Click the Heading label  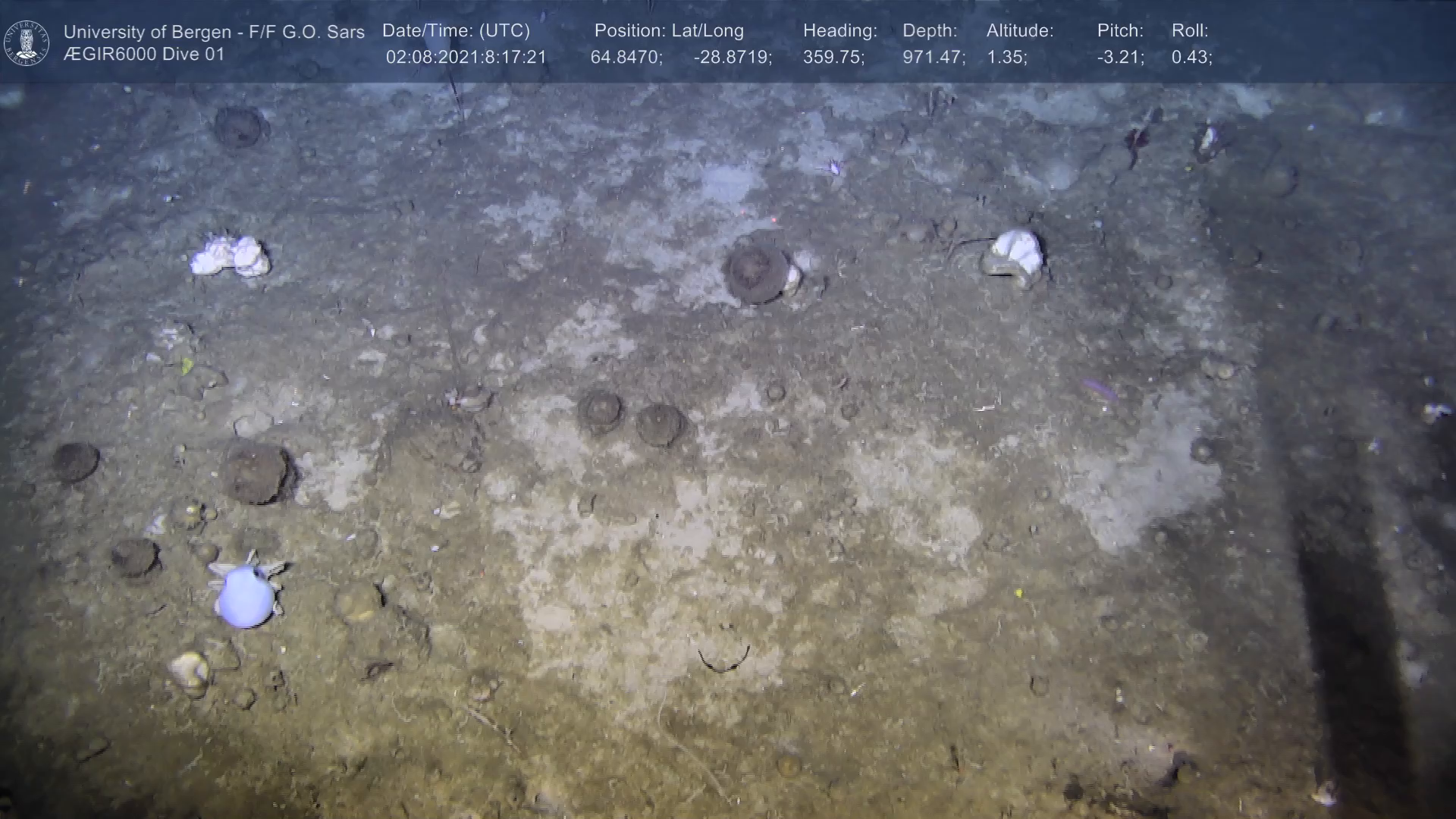(x=839, y=31)
